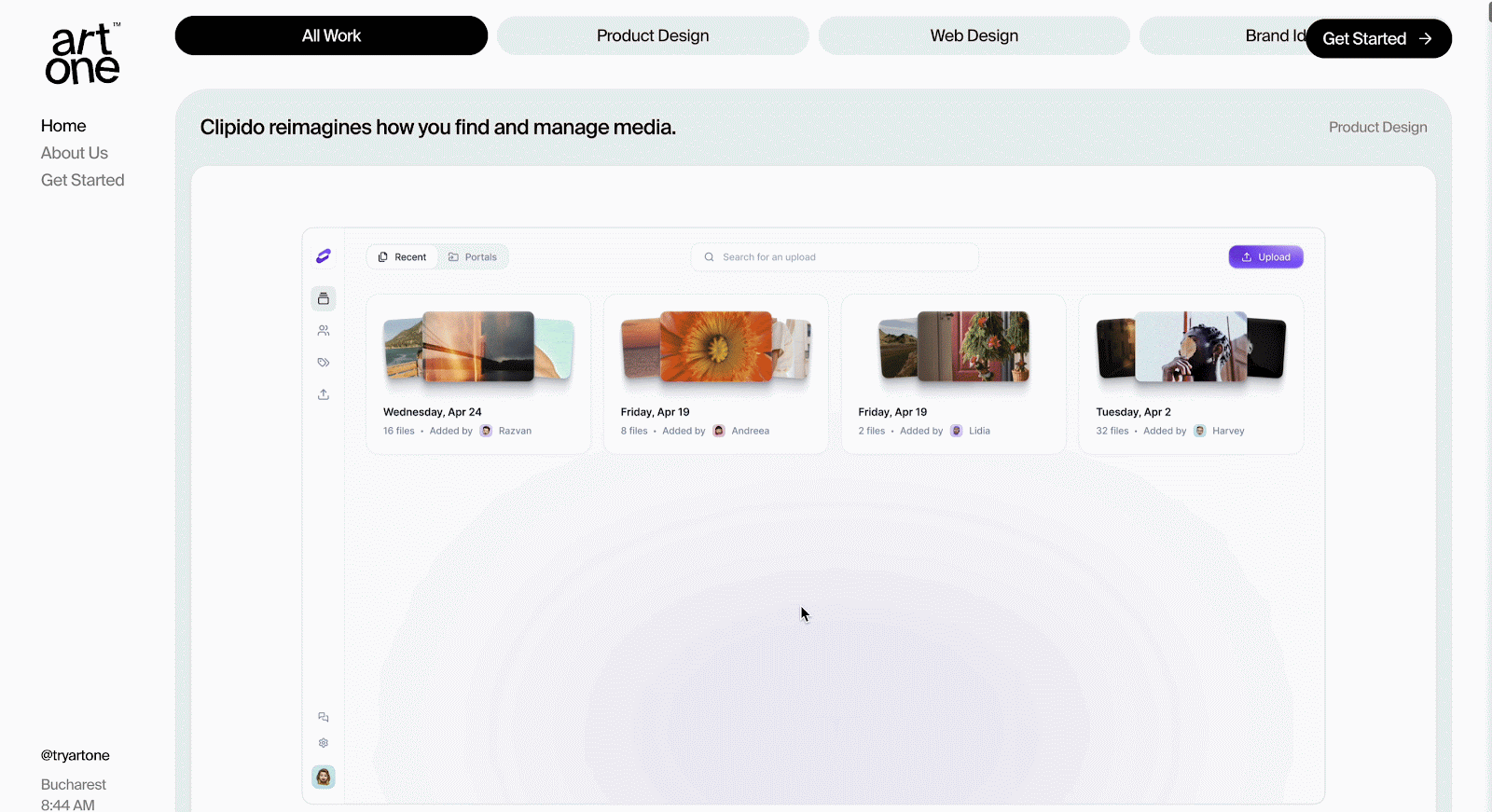Open the orange flower thumbnail stack
The image size is (1492, 812).
pyautogui.click(x=716, y=347)
